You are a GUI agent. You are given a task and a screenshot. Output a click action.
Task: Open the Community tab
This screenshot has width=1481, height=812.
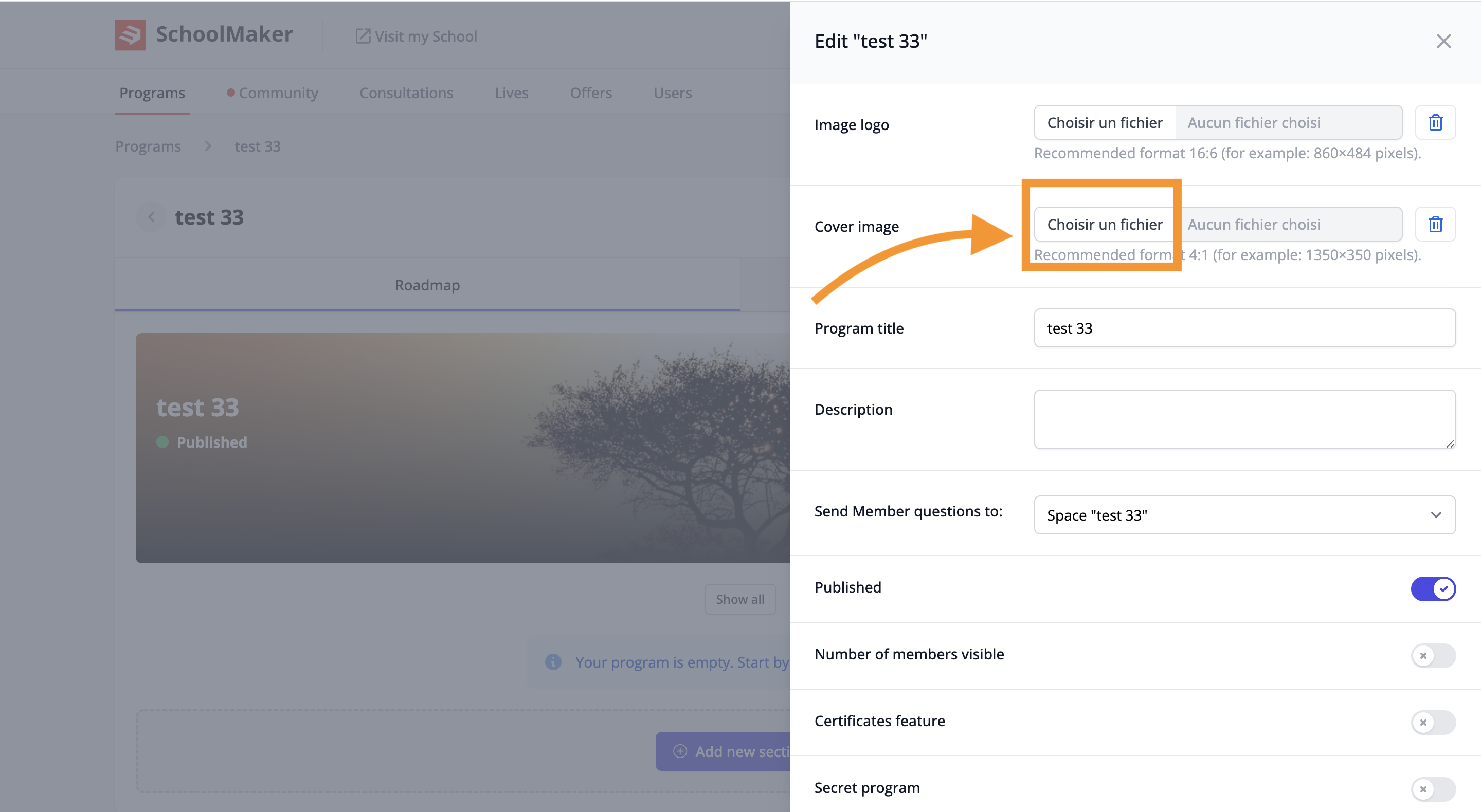click(x=273, y=93)
